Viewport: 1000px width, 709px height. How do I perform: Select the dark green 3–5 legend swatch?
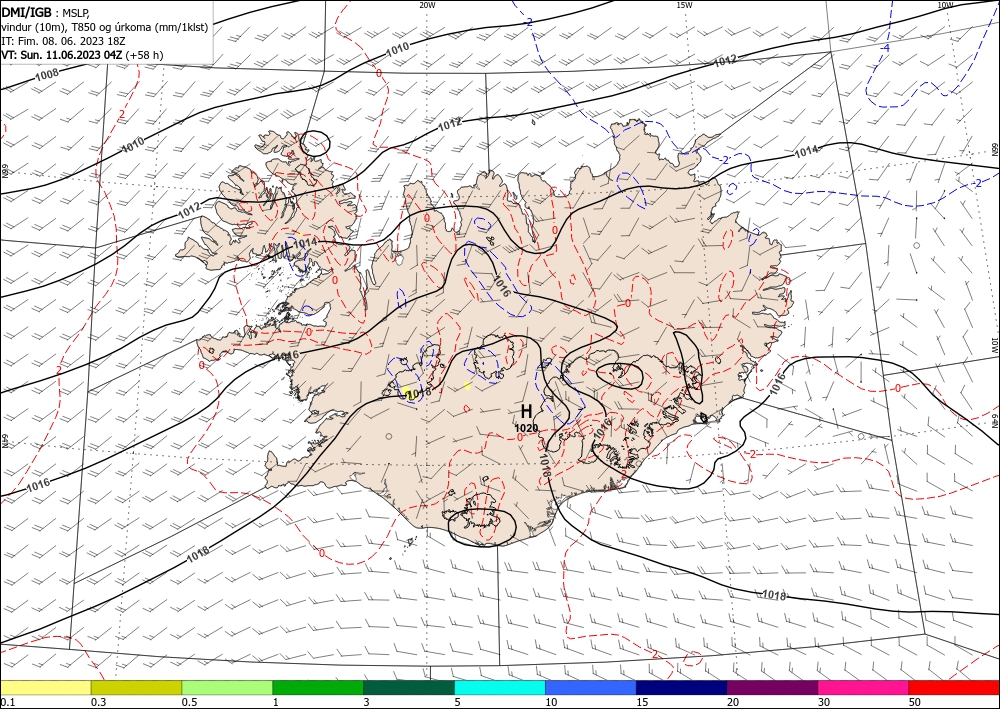click(409, 687)
